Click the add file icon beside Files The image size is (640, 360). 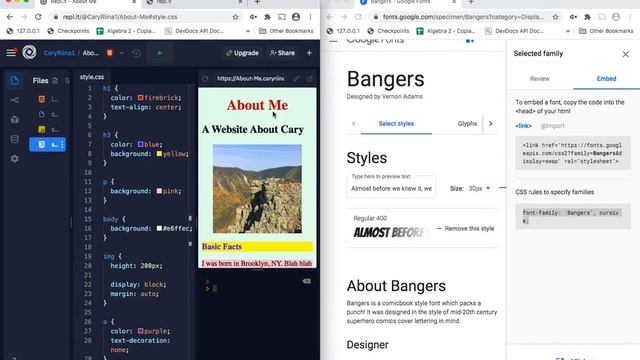pyautogui.click(x=55, y=80)
